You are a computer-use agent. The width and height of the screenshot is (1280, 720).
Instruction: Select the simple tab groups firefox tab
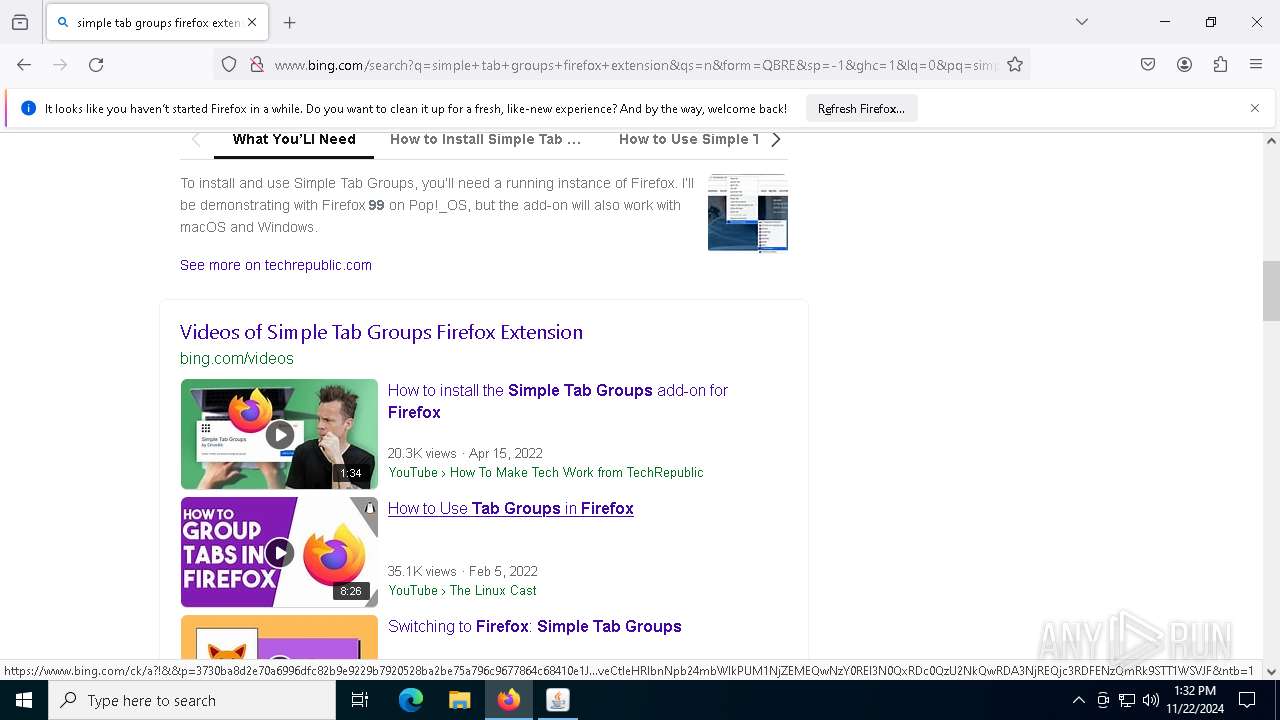tap(155, 22)
